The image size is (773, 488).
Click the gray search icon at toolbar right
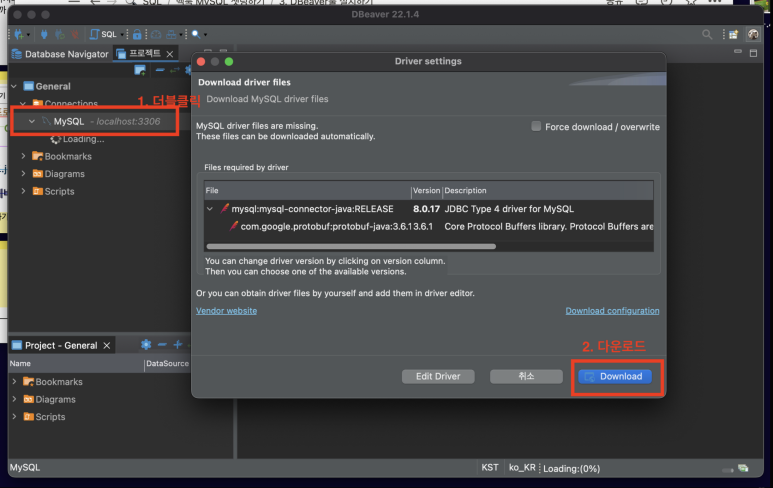pos(707,35)
